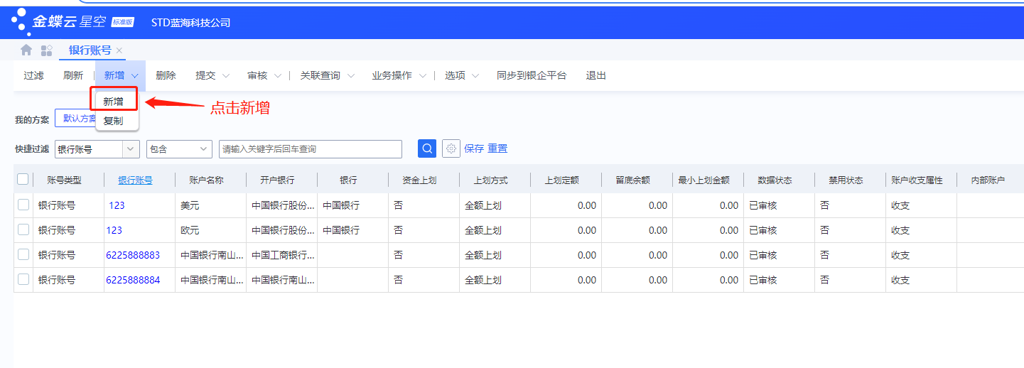Expand the 选项 dropdown arrow
The height and width of the screenshot is (368, 1024).
pos(475,76)
